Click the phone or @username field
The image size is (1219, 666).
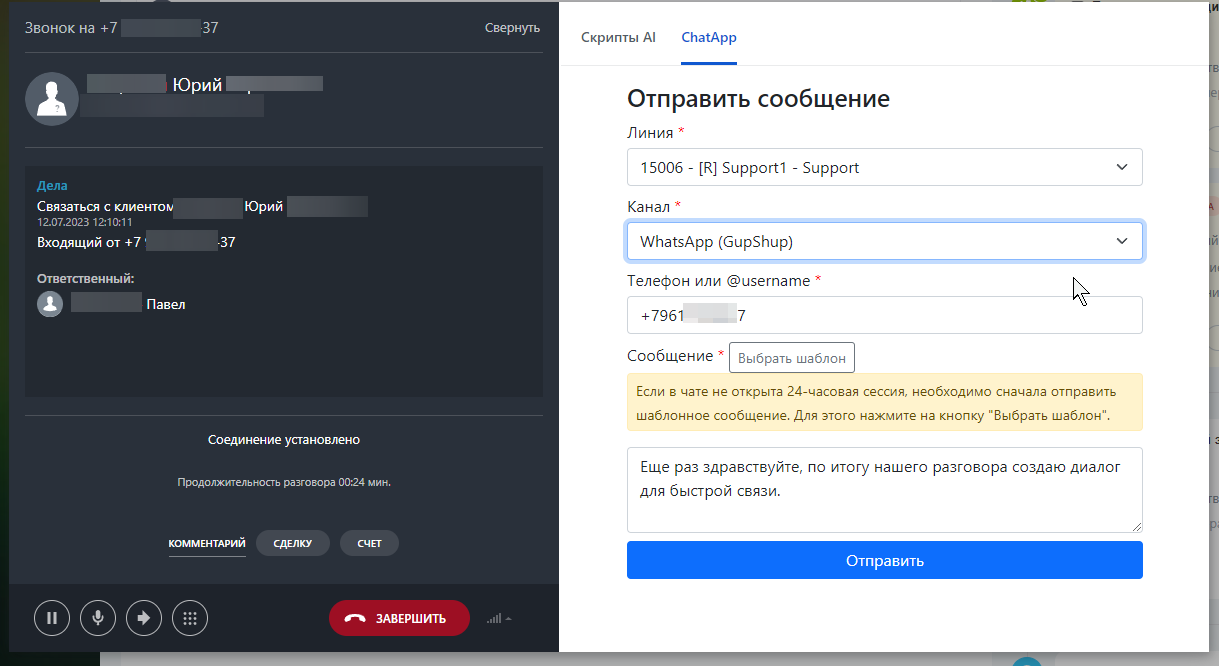884,315
